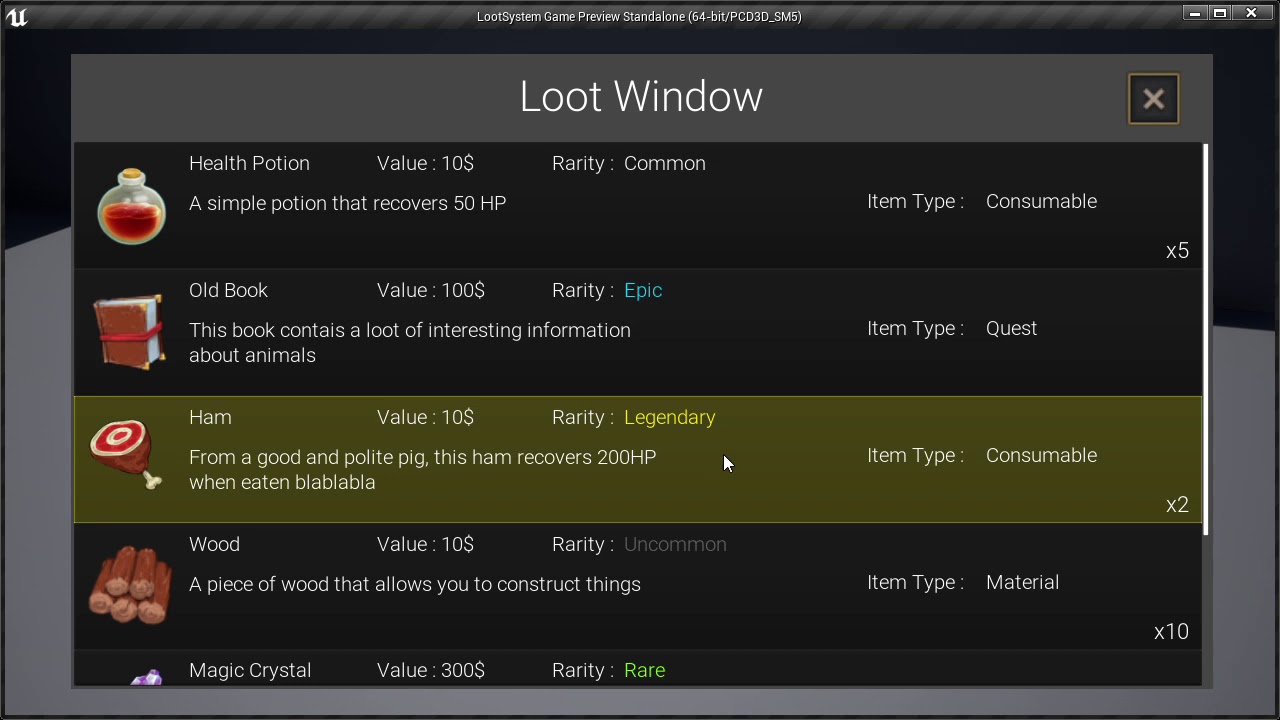Select the Old Book item name
1280x720 pixels.
[228, 290]
